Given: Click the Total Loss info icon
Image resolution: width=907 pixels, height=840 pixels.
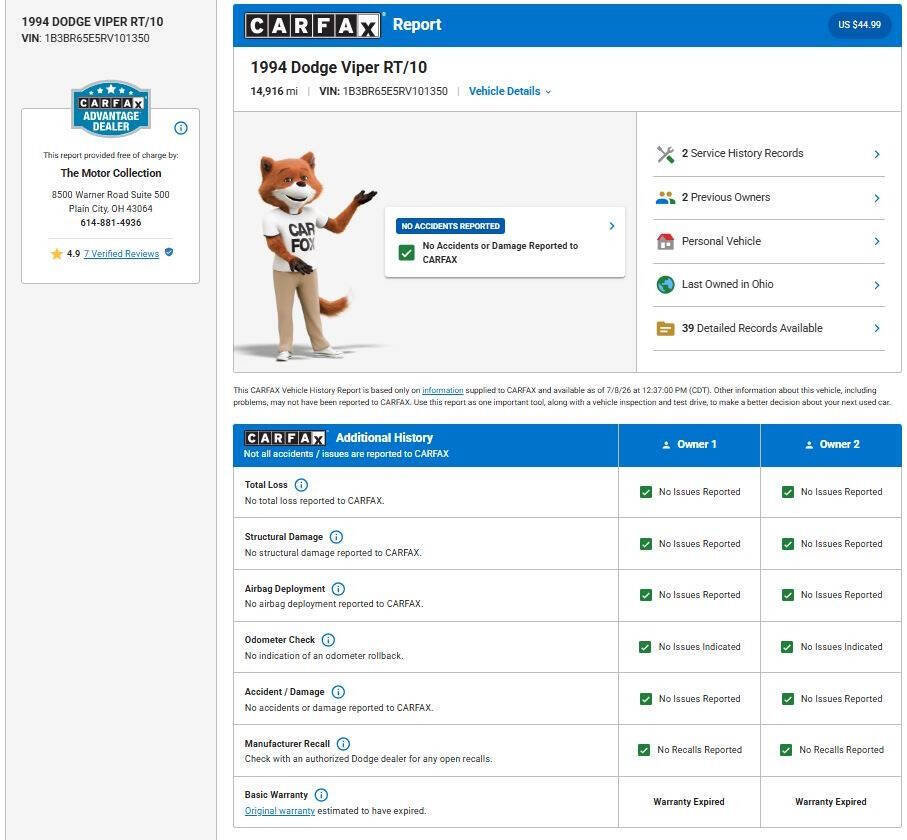Looking at the screenshot, I should [x=301, y=485].
